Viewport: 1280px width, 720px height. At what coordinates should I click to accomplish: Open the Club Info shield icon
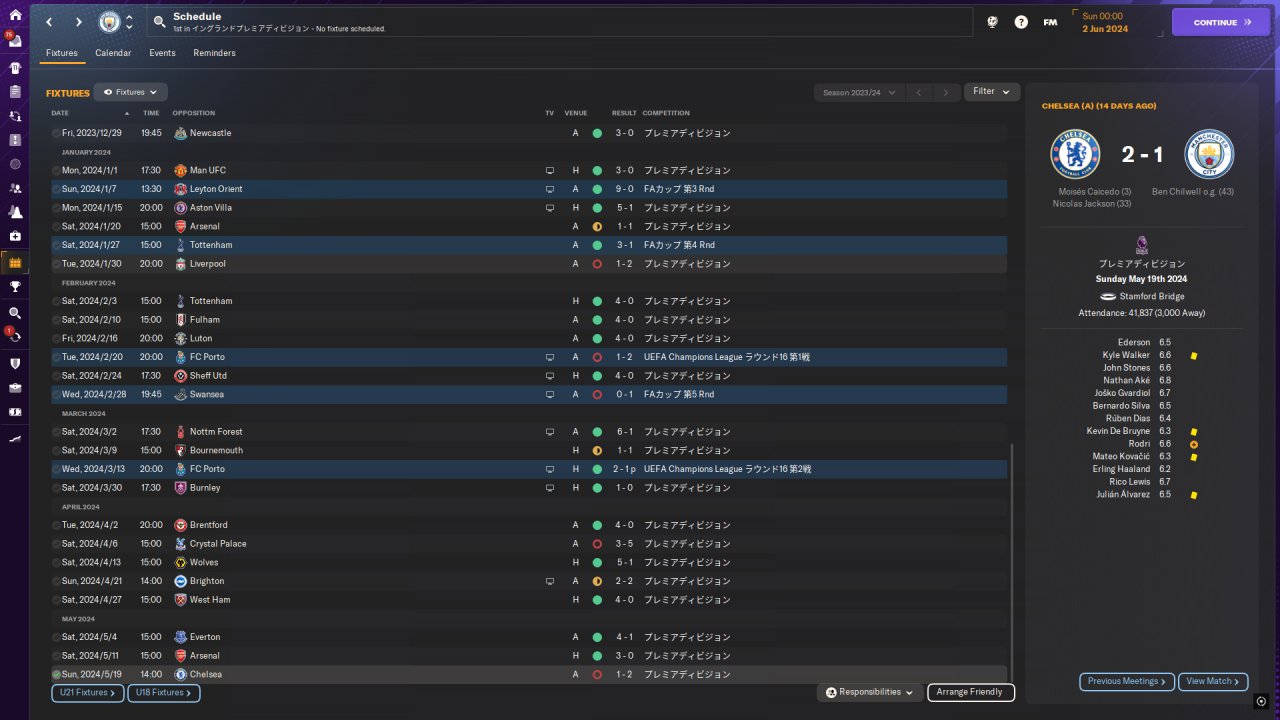pyautogui.click(x=15, y=363)
